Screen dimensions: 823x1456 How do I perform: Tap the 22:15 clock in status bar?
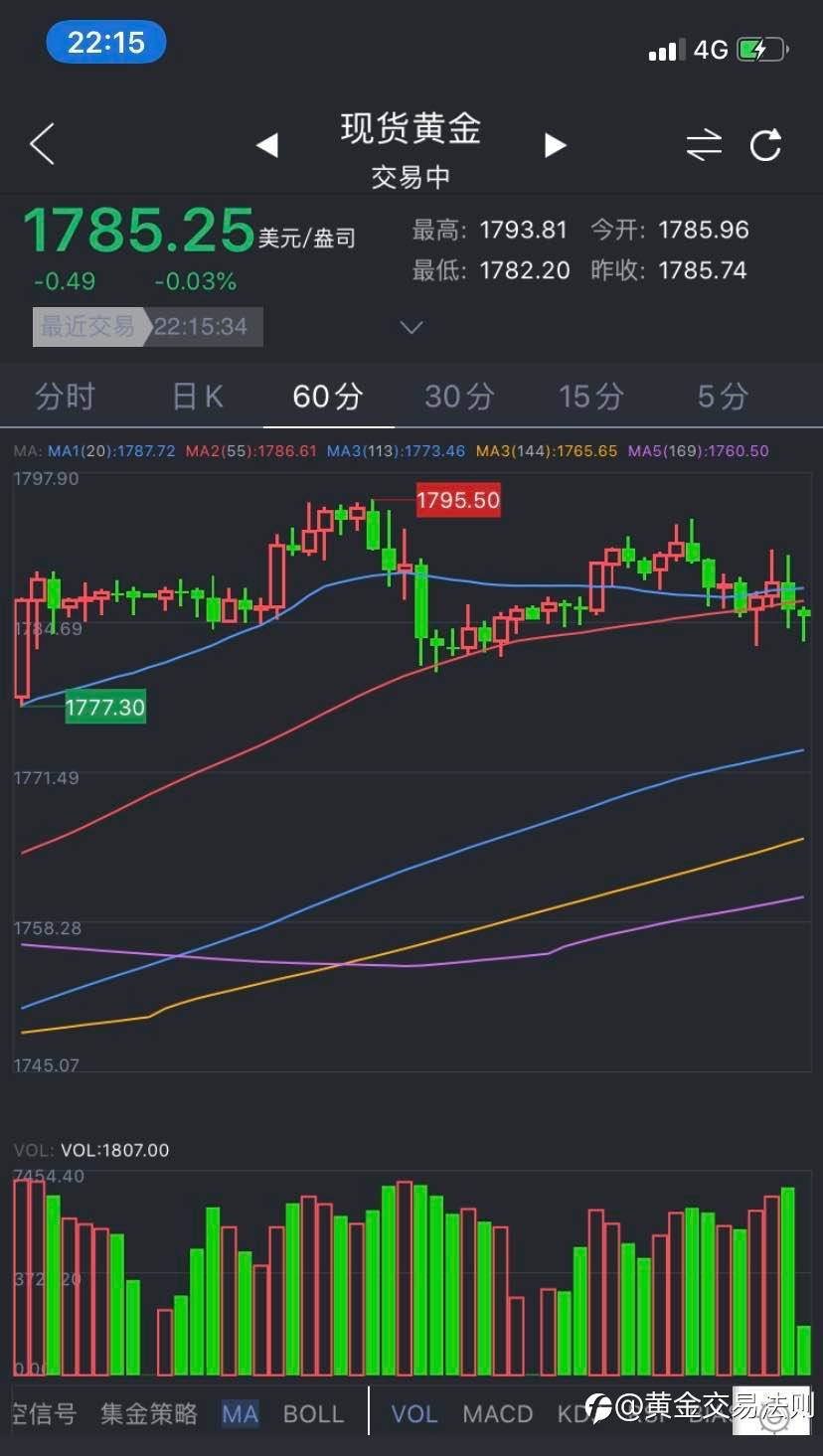tap(106, 42)
